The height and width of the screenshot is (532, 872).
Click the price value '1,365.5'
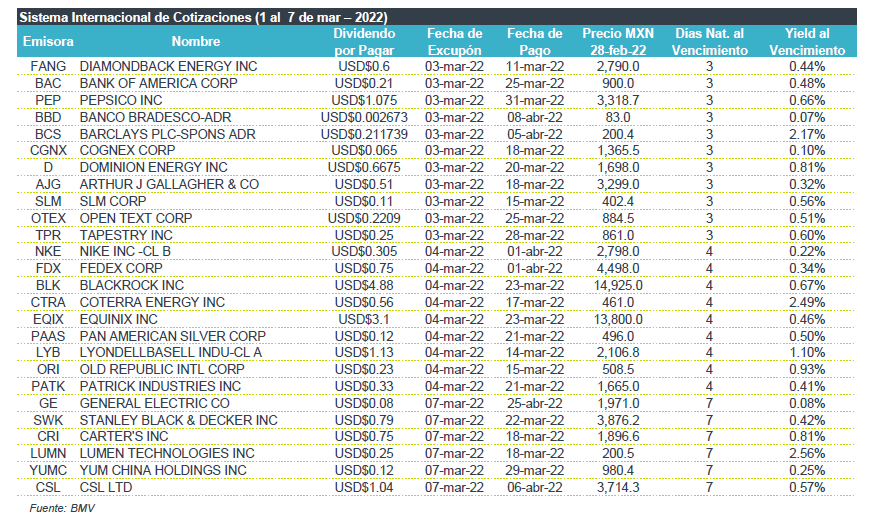618,151
